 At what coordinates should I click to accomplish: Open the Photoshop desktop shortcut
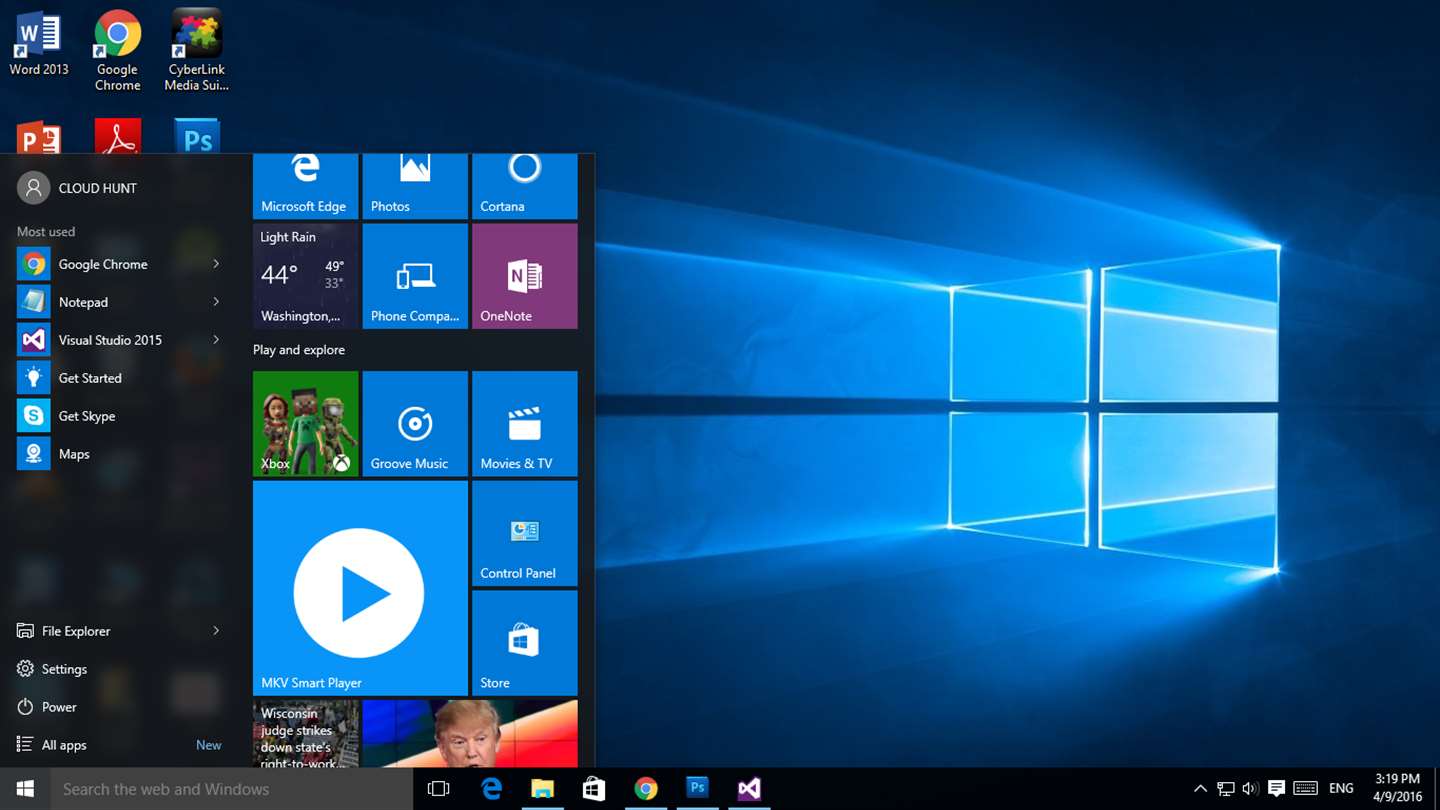pos(196,137)
